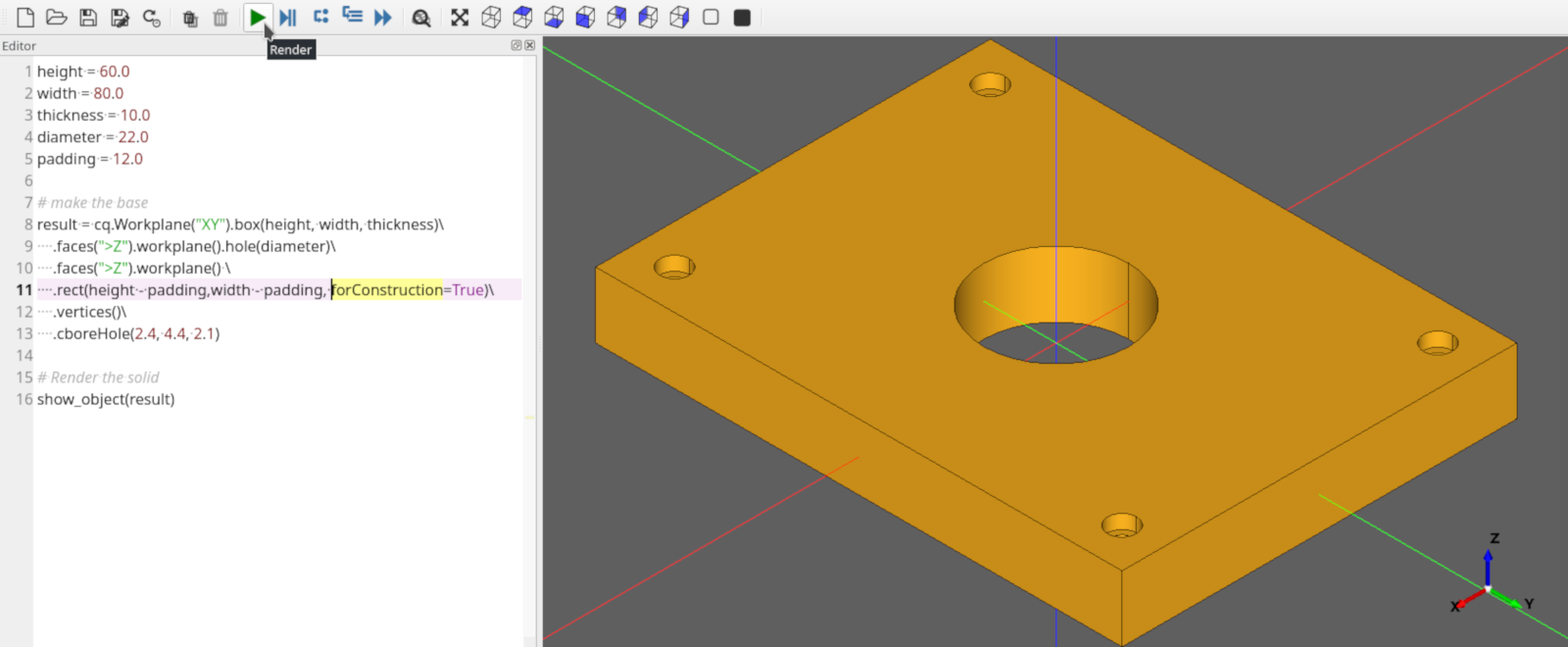
Task: Fit the view to the model
Action: (460, 18)
